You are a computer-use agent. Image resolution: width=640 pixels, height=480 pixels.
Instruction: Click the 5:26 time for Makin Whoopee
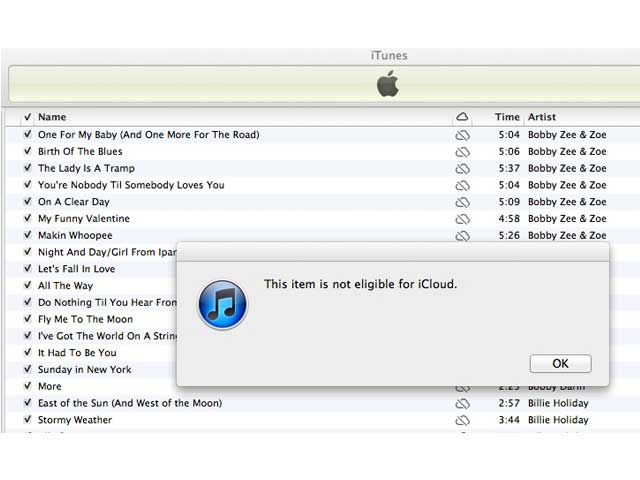[x=509, y=235]
